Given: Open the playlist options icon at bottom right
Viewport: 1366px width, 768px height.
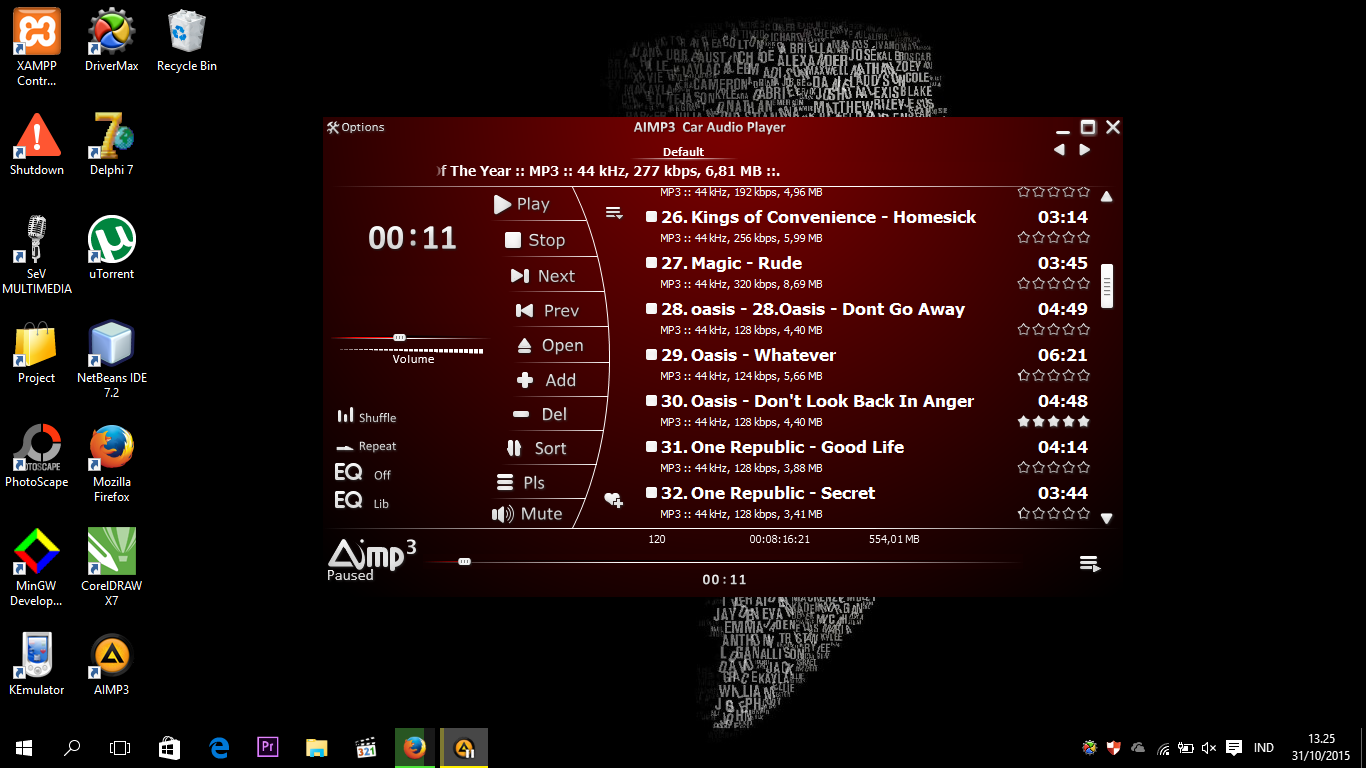Looking at the screenshot, I should [1090, 564].
